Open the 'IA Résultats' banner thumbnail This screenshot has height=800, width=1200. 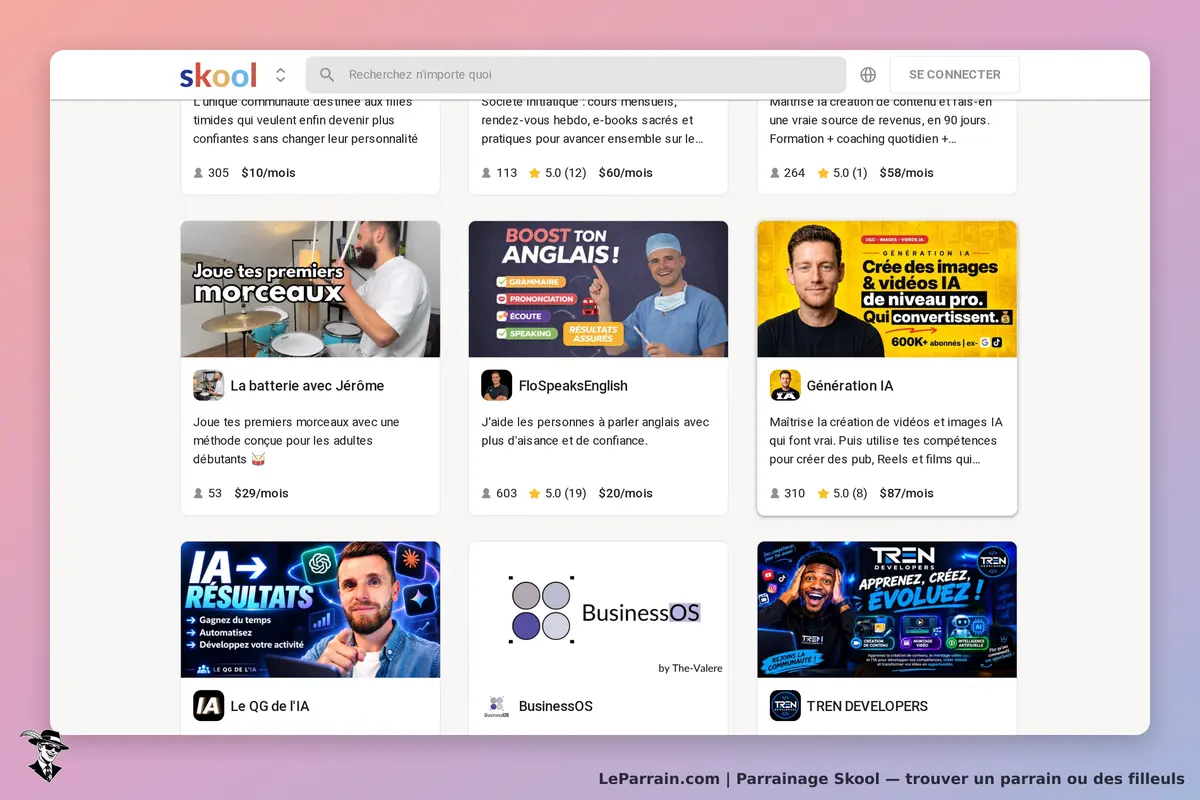[310, 610]
